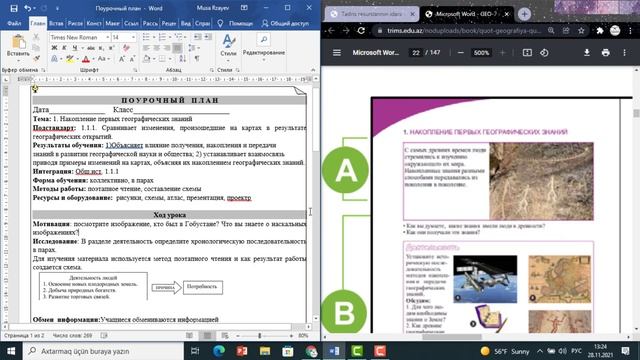
Task: Open the Times New Roman font dropdown
Action: click(108, 37)
